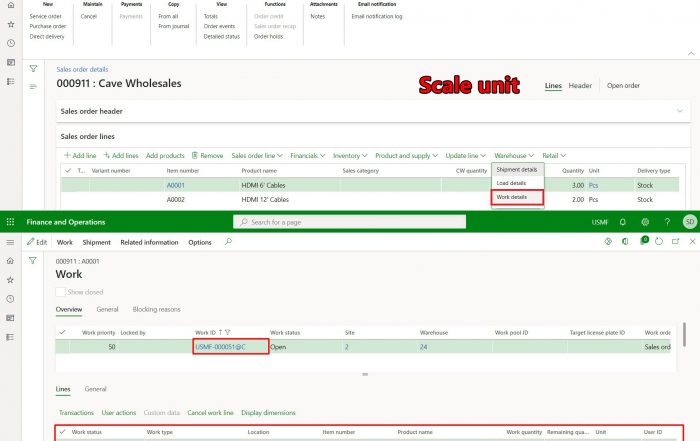Screen dimensions: 700x441
Task: Open the Shipment menu in Work window
Action: pos(96,242)
